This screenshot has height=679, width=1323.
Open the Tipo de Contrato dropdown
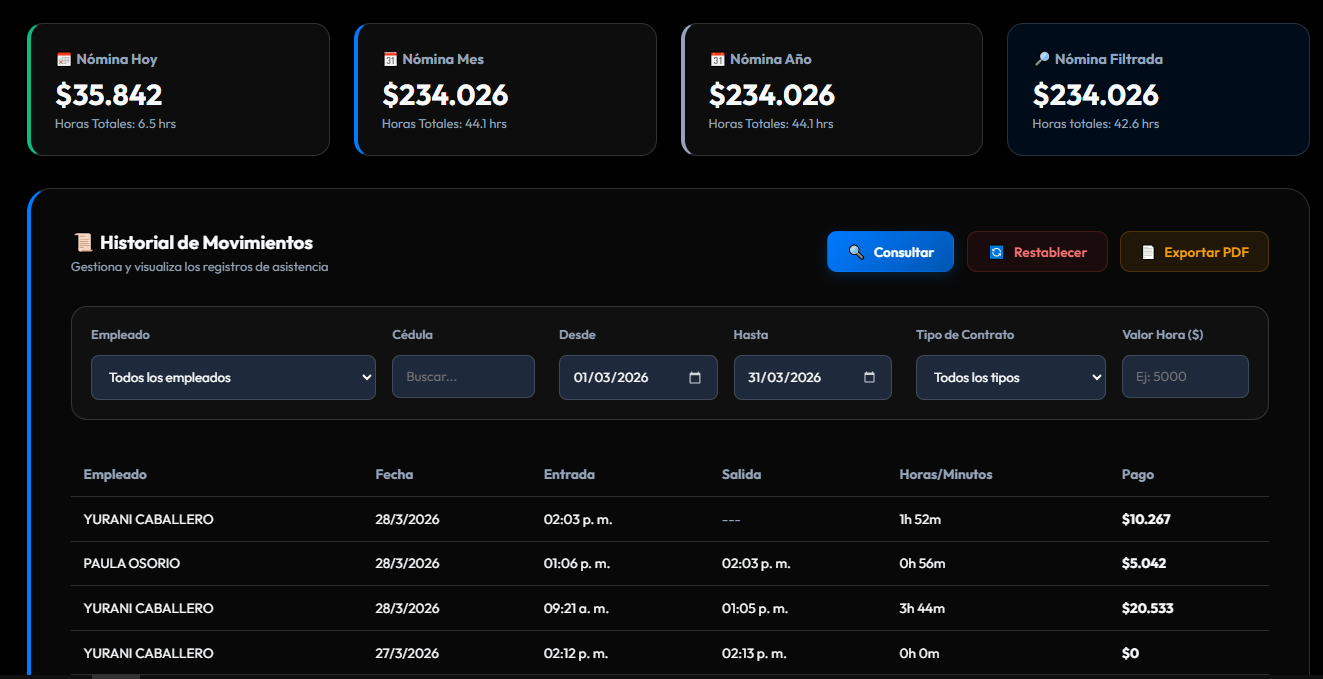[x=1010, y=378]
